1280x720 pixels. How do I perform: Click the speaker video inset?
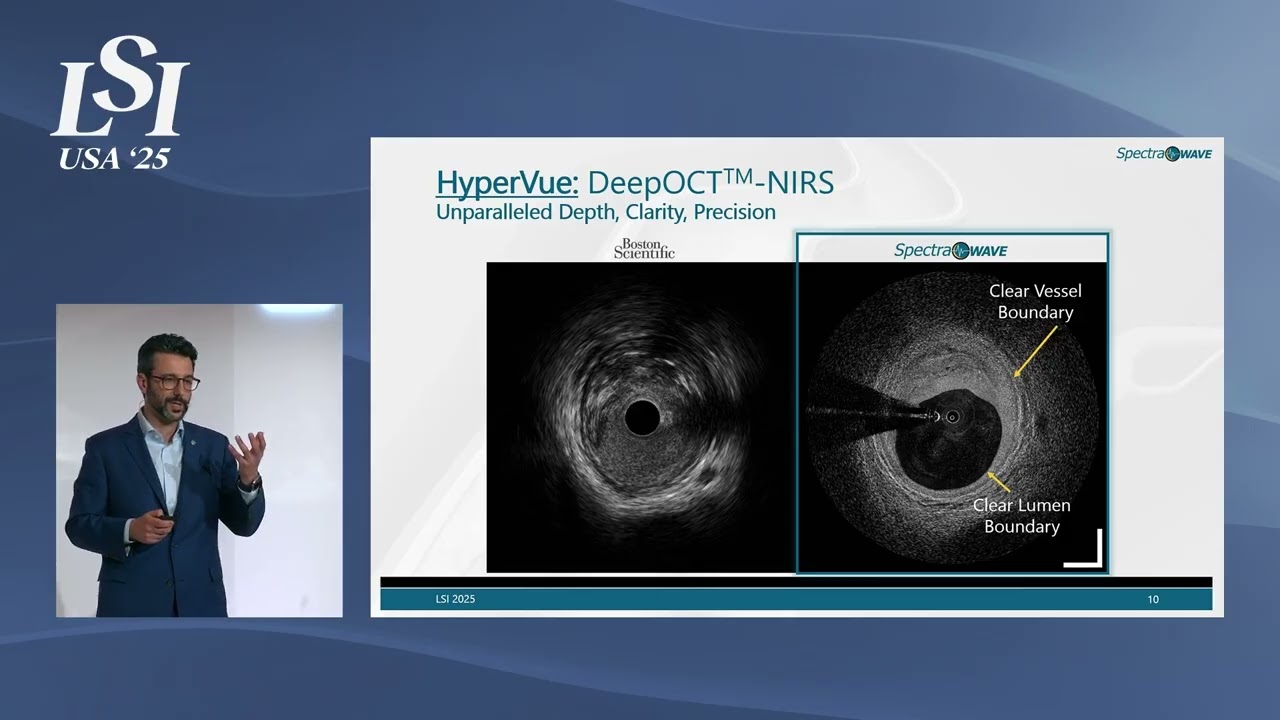pyautogui.click(x=199, y=460)
